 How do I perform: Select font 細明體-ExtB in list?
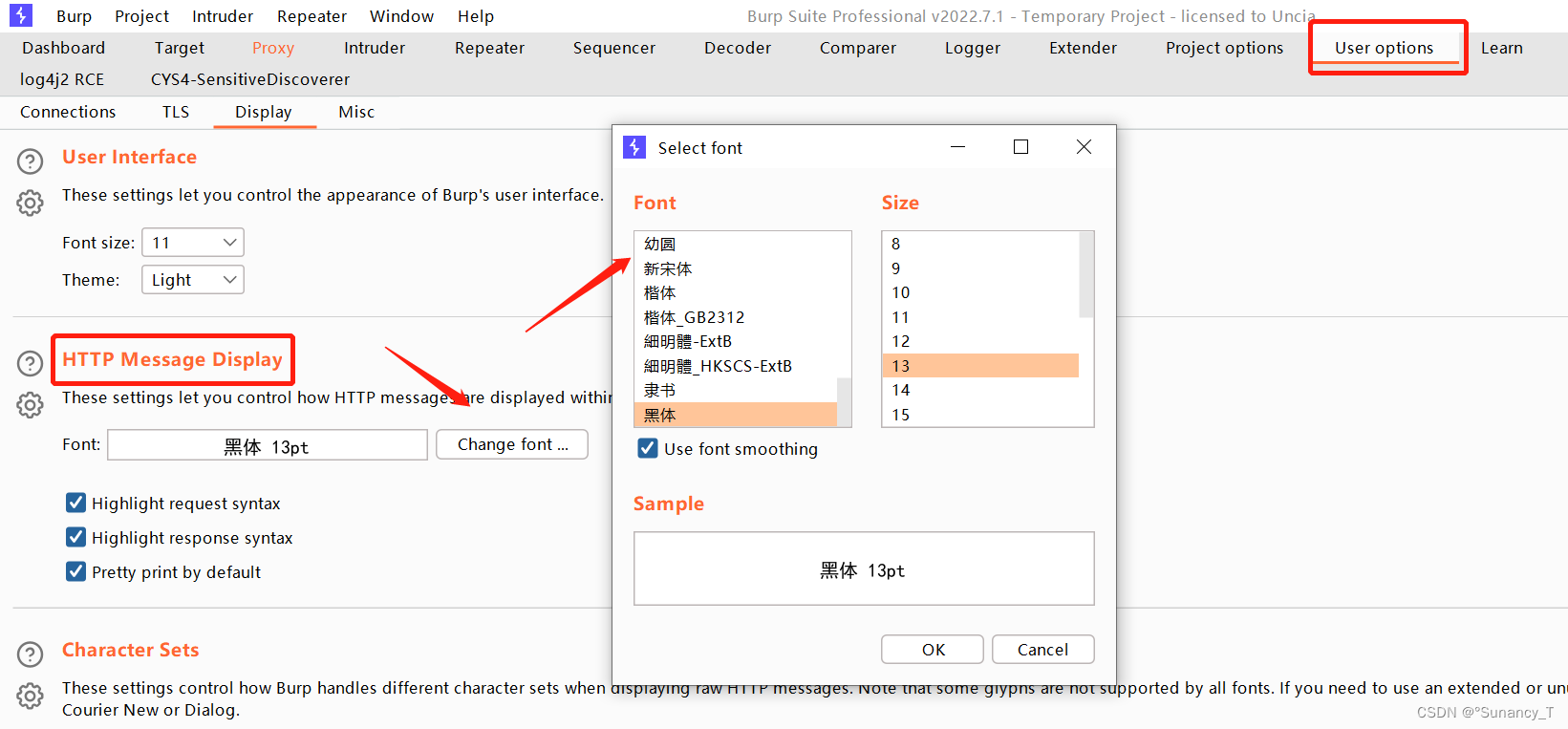(x=735, y=341)
